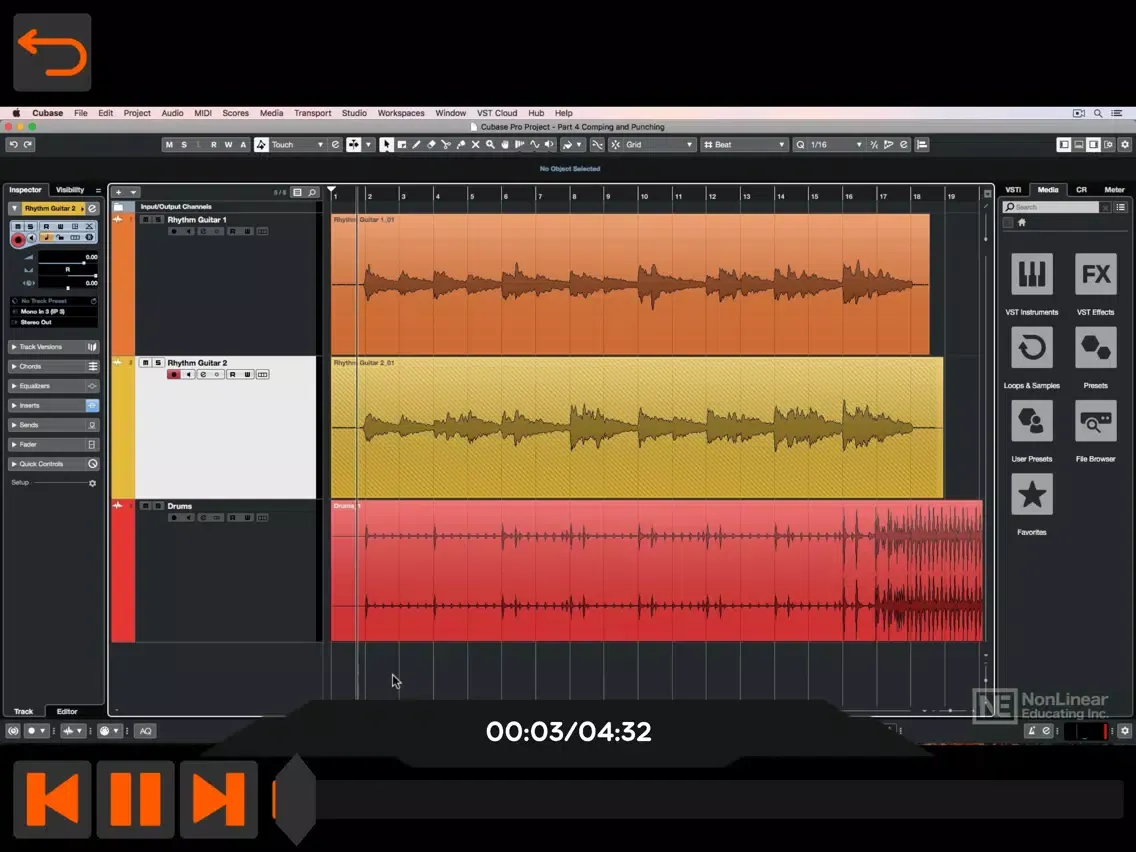Mute the Rhythm Guitar 1 track
The height and width of the screenshot is (852, 1136).
(146, 220)
